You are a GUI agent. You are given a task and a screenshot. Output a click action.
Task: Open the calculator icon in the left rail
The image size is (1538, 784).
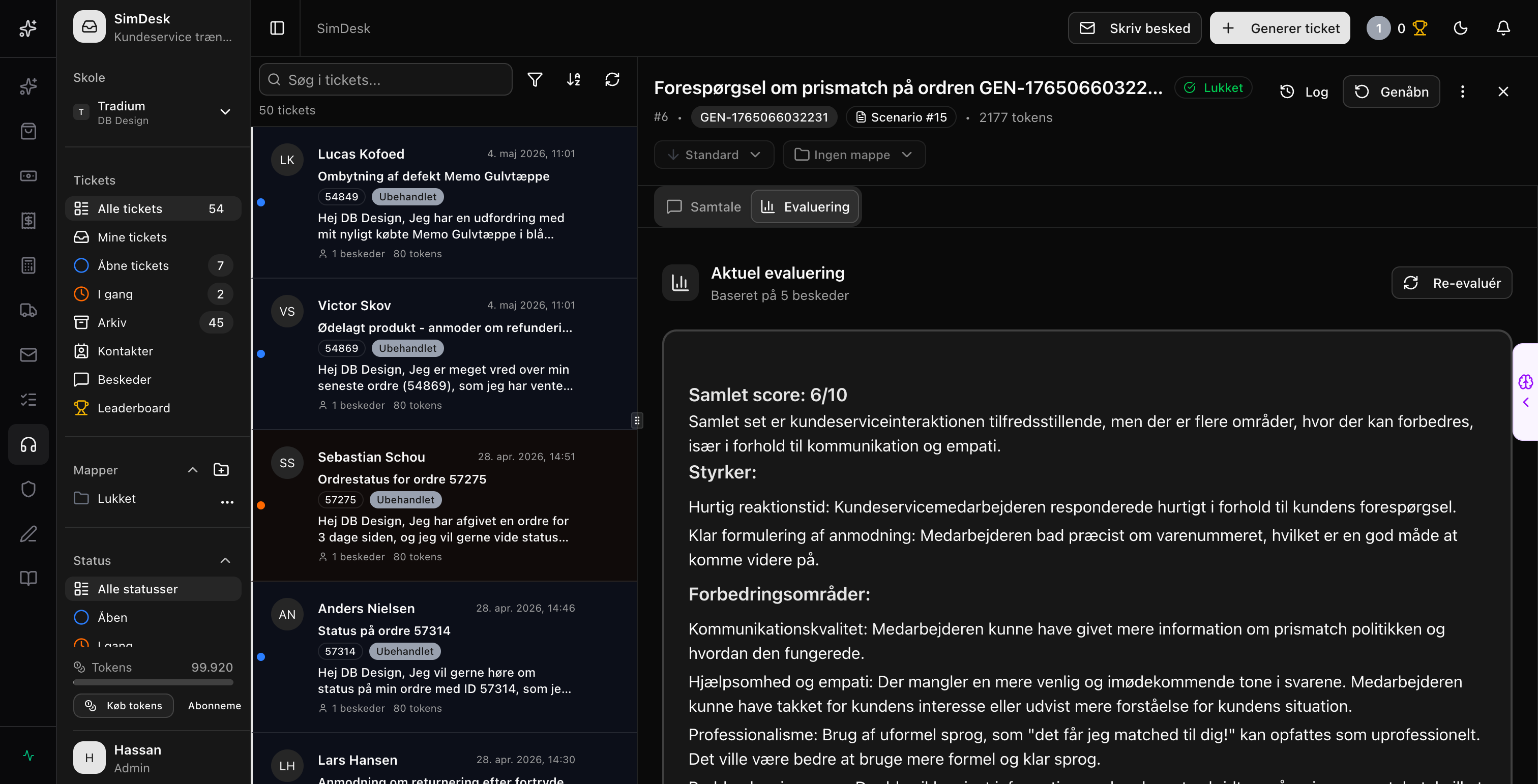click(28, 265)
